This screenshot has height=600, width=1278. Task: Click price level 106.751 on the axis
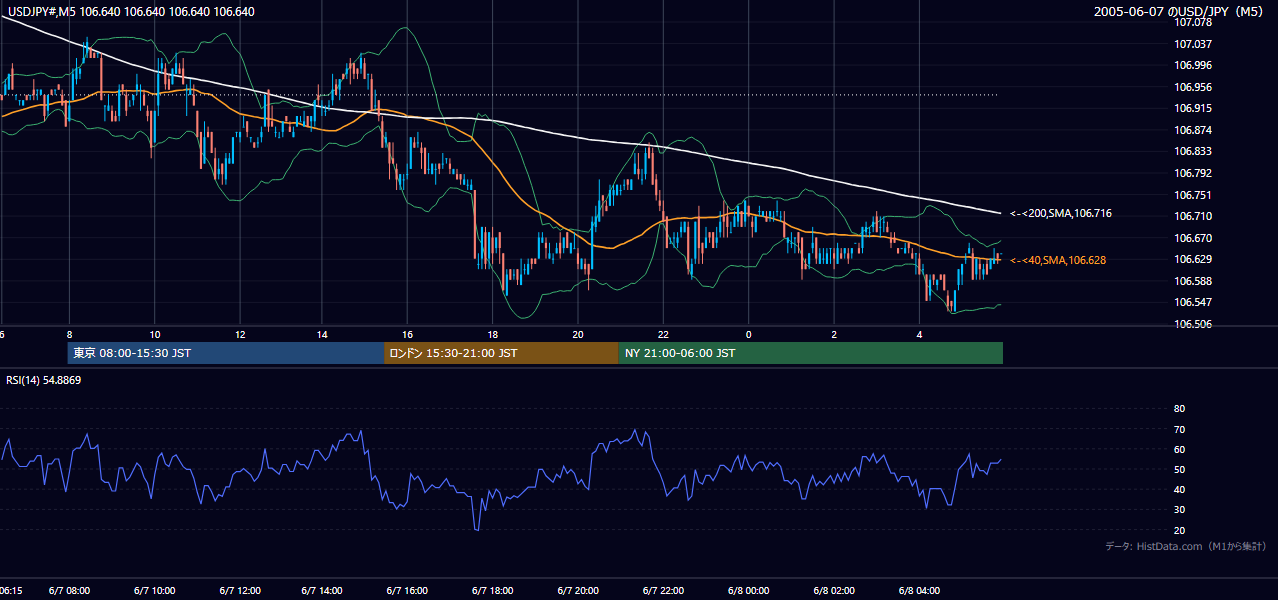[1192, 195]
